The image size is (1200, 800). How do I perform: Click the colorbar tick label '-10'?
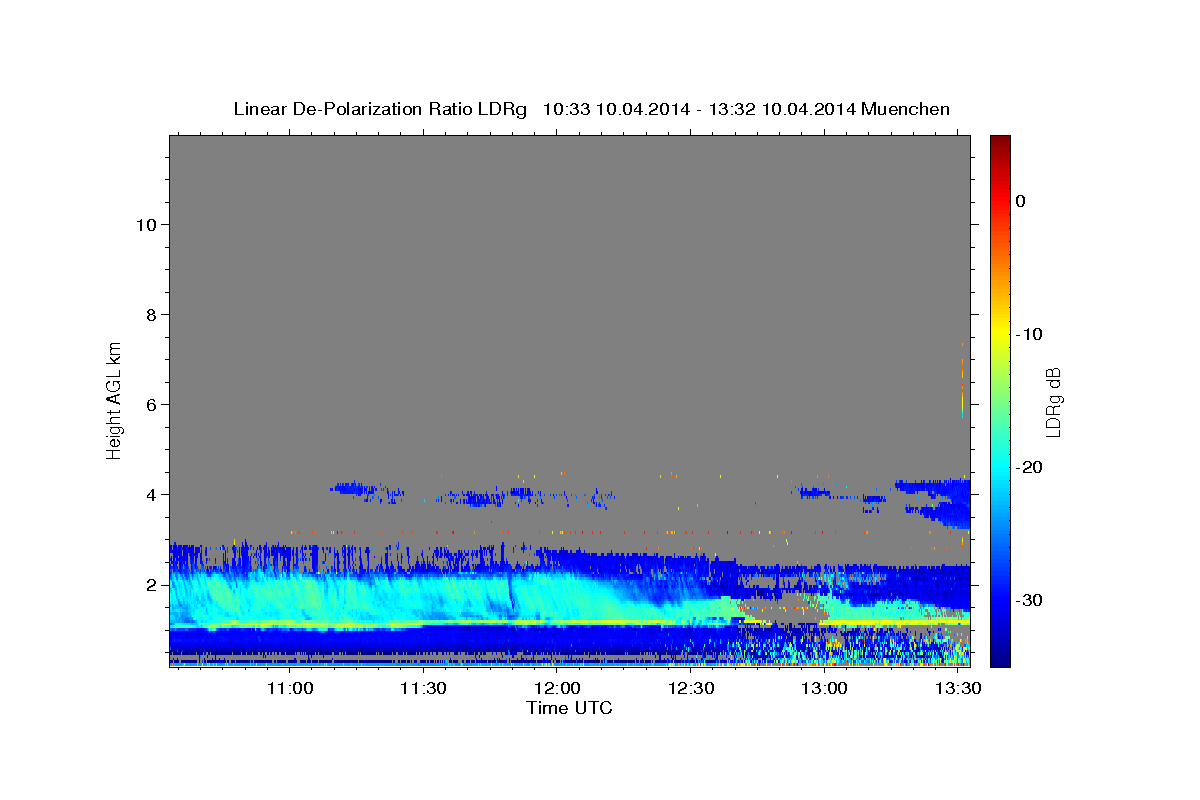(1029, 334)
